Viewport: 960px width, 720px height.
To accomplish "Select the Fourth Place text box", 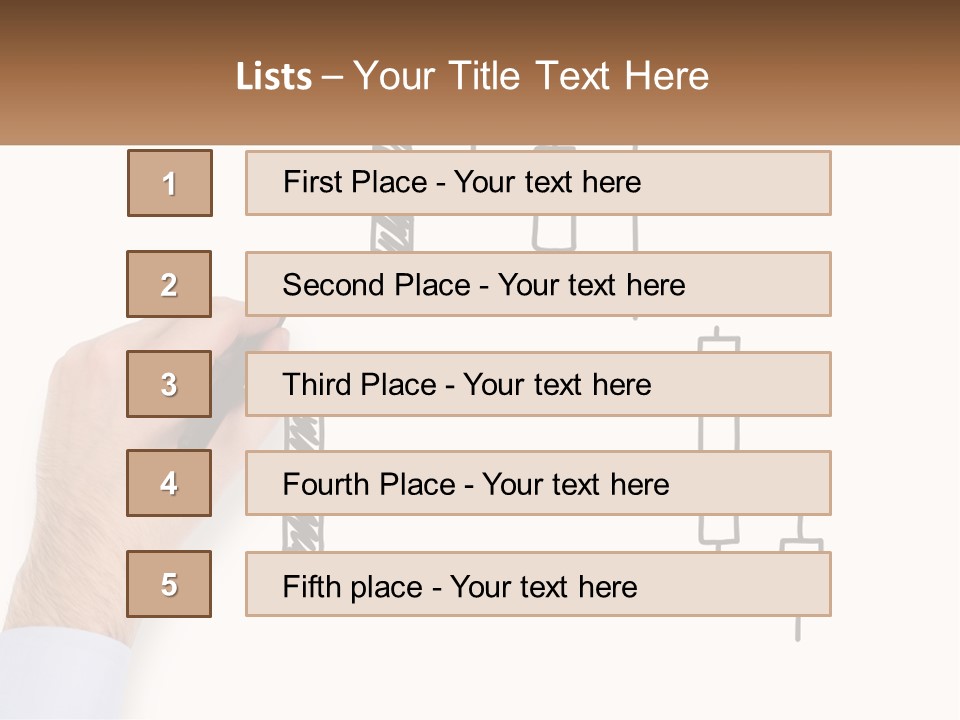I will point(538,483).
